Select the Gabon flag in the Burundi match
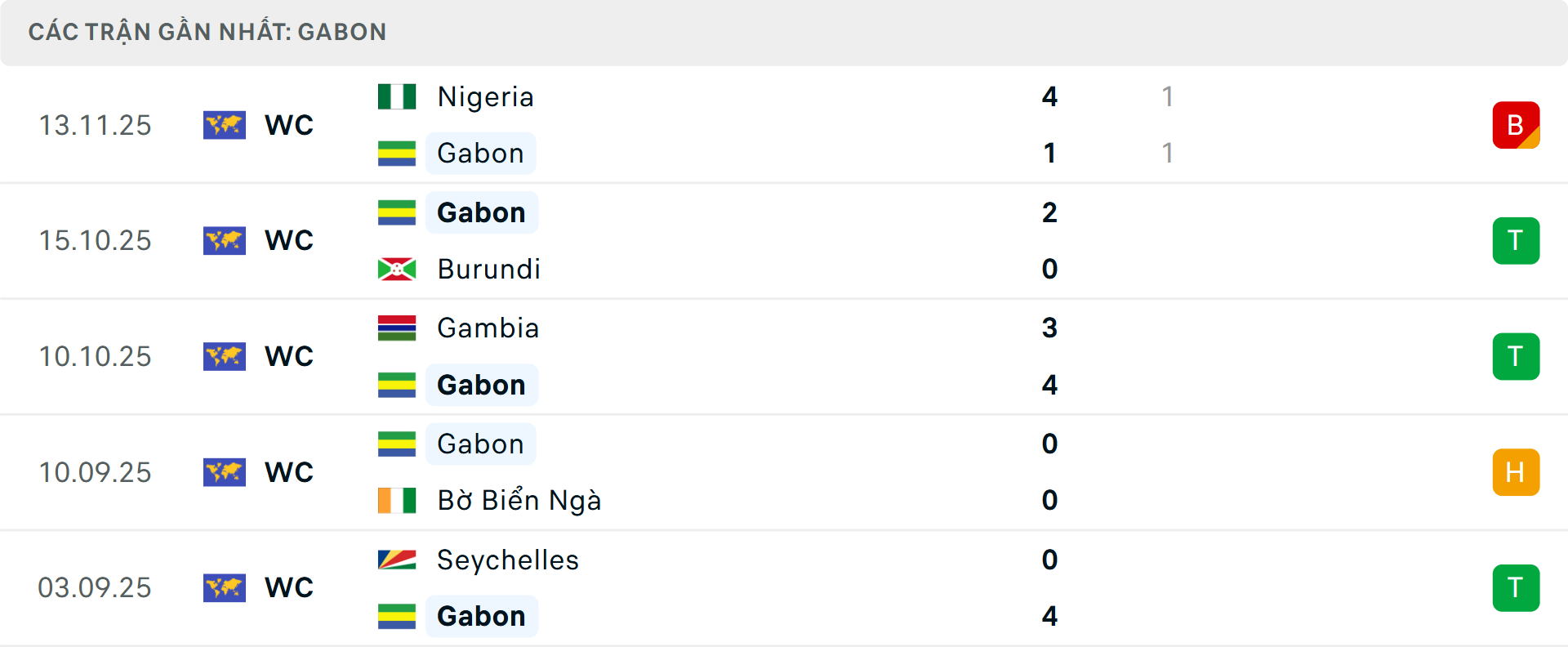This screenshot has width=1568, height=647. pyautogui.click(x=397, y=212)
